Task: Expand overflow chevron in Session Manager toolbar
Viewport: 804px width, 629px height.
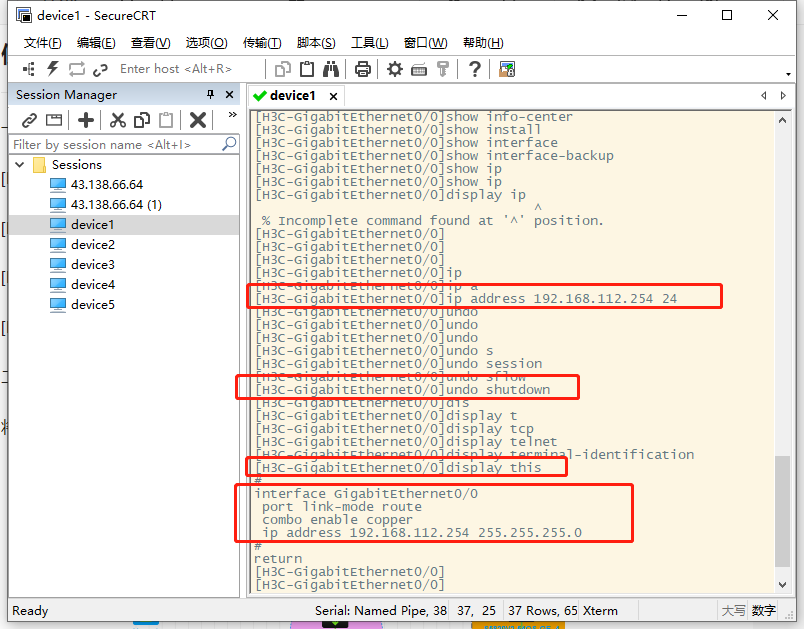Action: (x=231, y=113)
